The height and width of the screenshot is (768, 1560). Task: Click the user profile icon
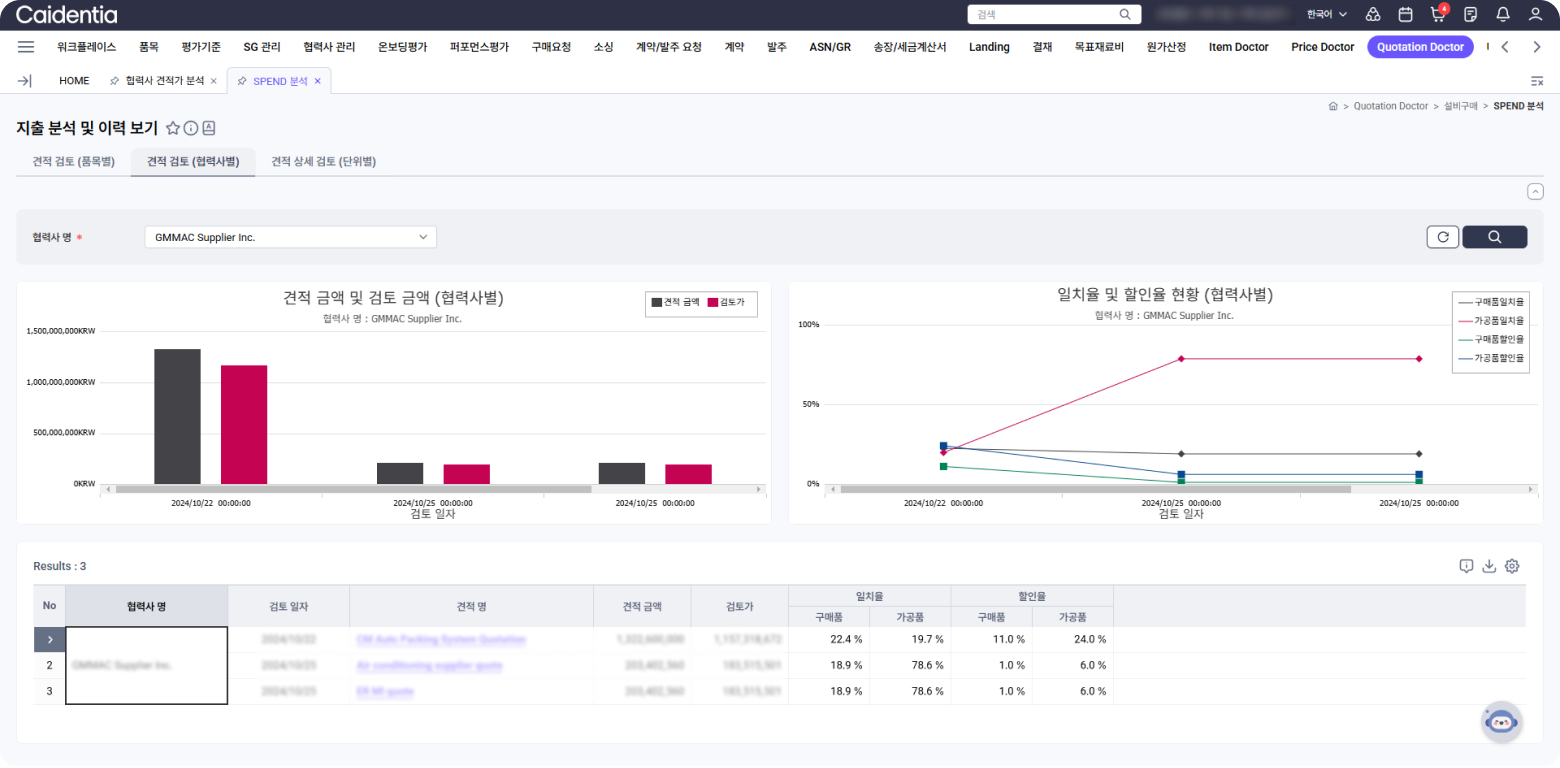[x=1535, y=14]
